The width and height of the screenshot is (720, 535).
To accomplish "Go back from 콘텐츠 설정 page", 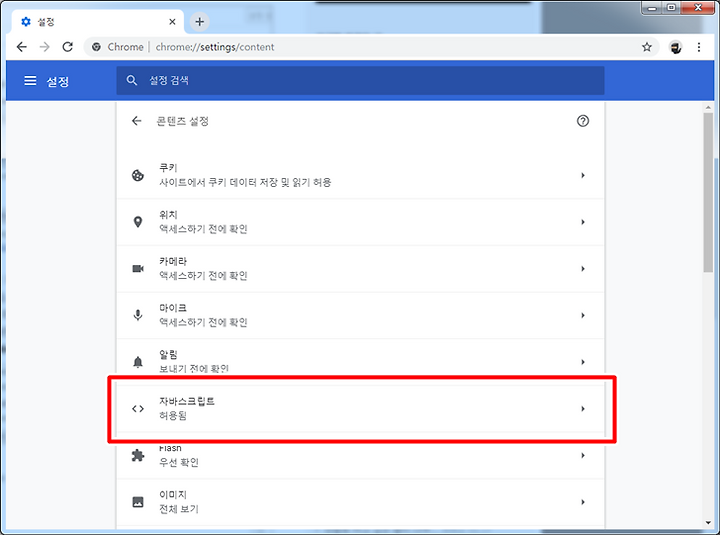I will click(136, 121).
